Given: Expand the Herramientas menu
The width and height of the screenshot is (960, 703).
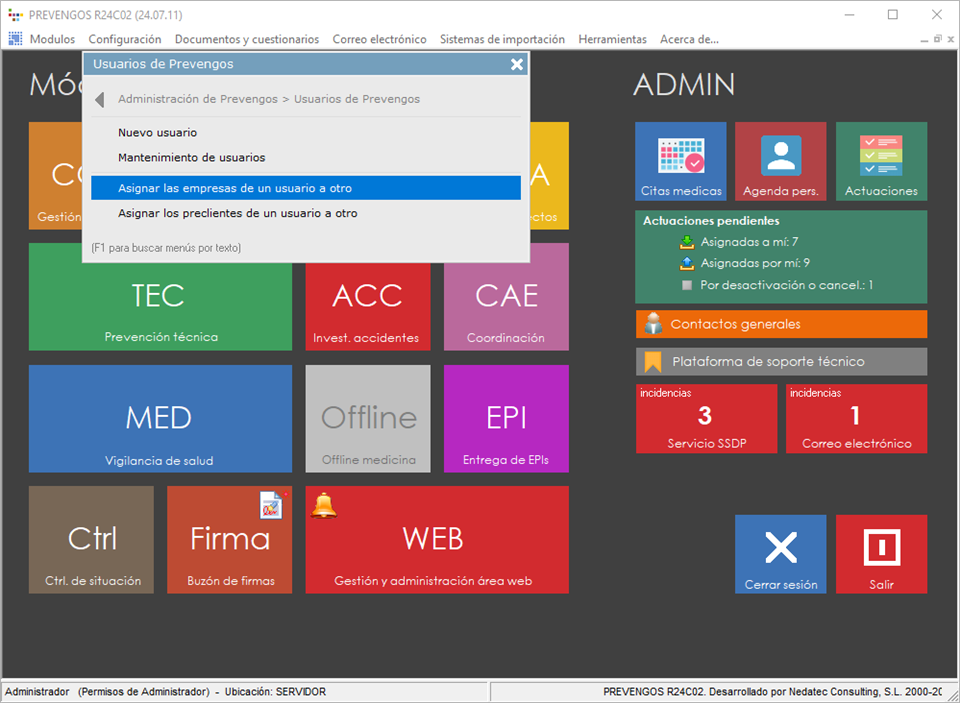Looking at the screenshot, I should click(612, 39).
